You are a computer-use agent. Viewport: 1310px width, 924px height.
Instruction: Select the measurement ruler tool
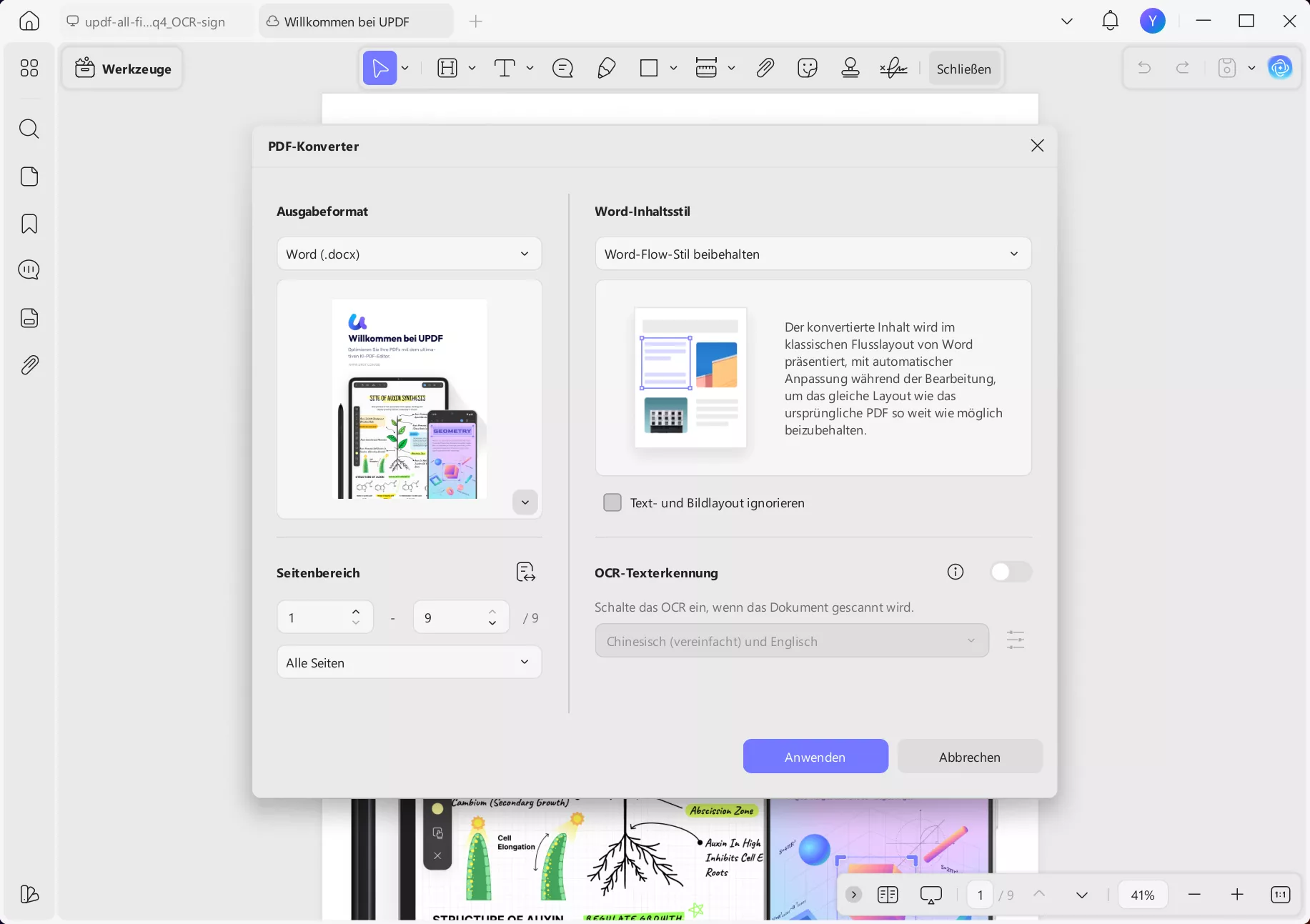(x=706, y=69)
